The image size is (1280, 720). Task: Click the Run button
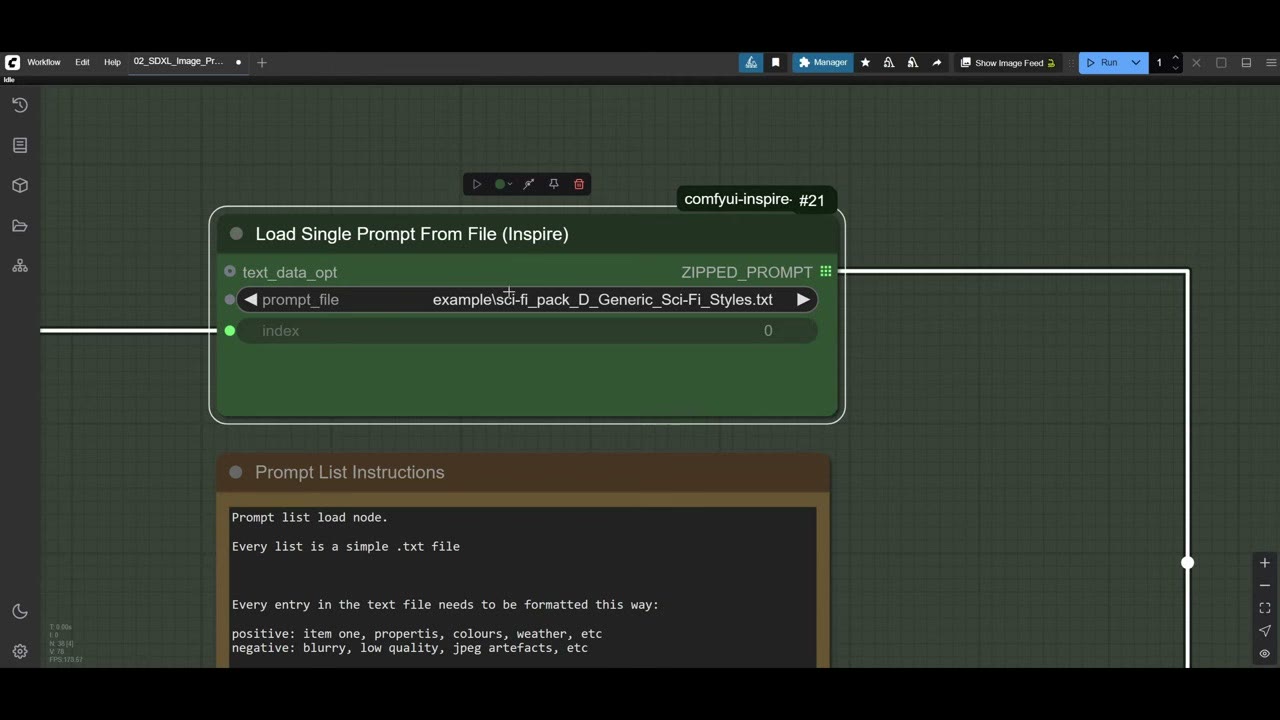tap(1103, 62)
